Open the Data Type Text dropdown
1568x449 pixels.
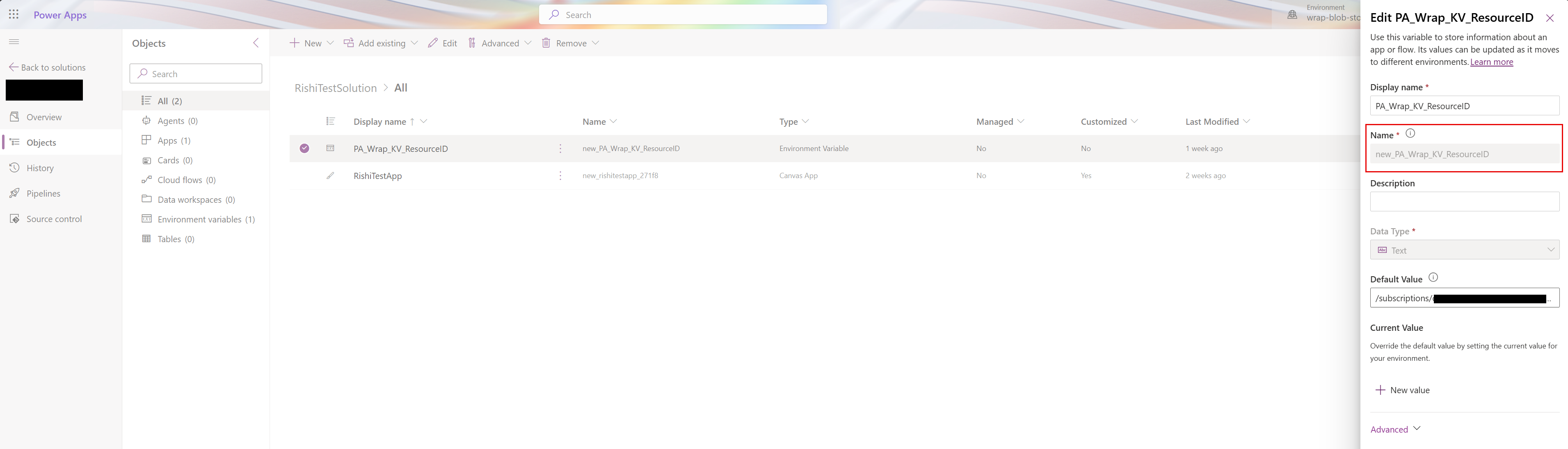(x=1465, y=250)
